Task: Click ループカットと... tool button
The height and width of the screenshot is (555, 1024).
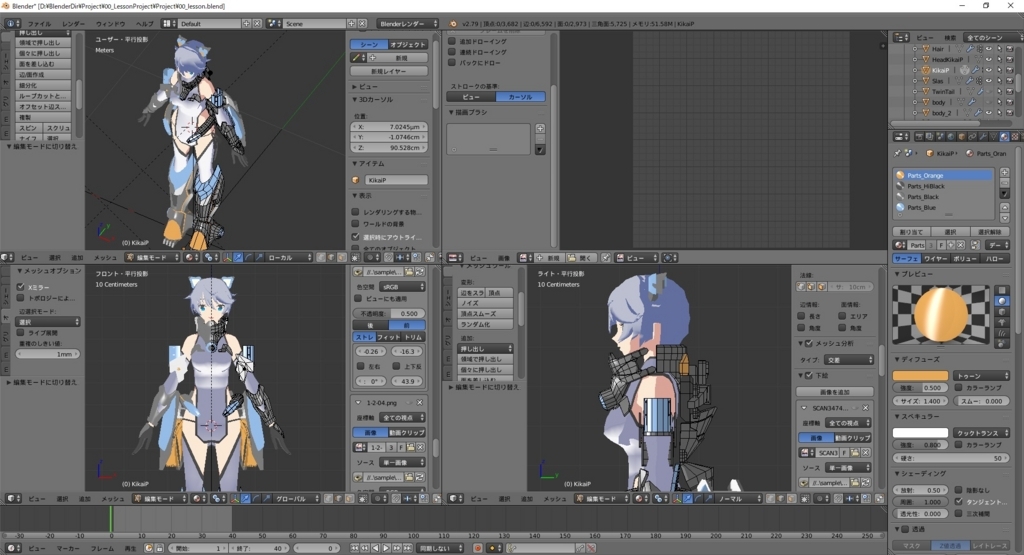Action: (44, 96)
